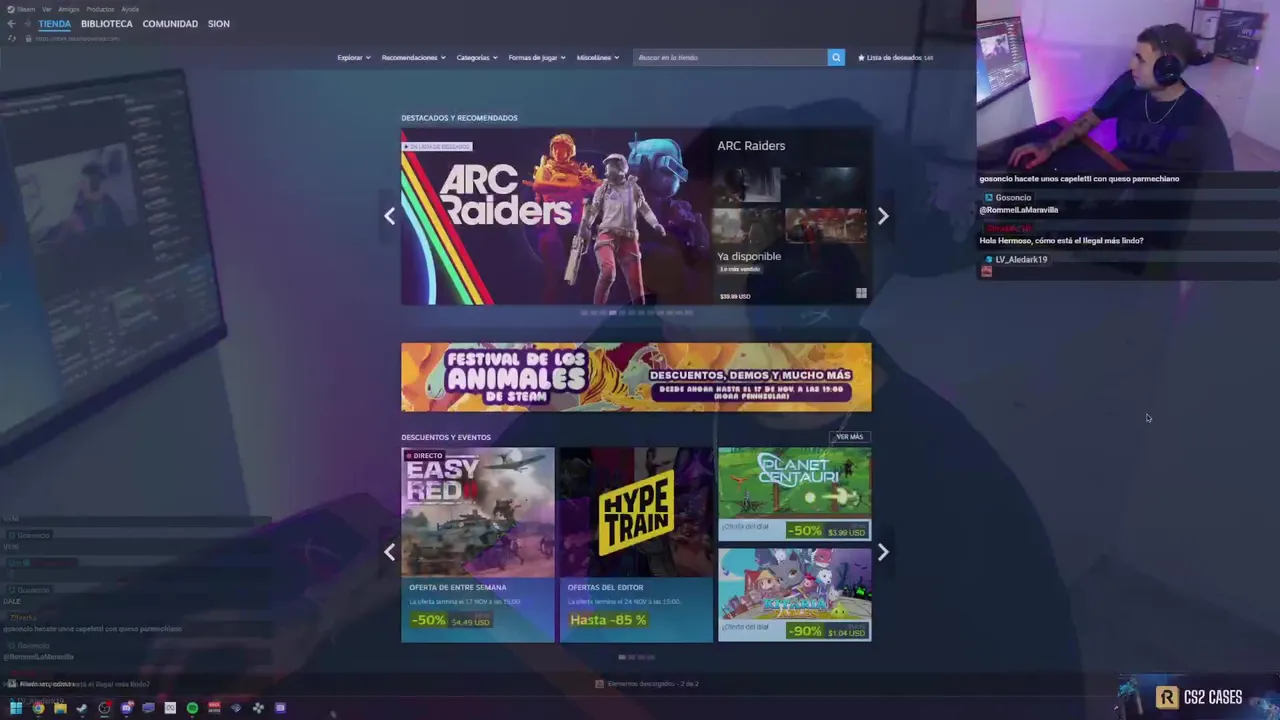Switch to the BIBLIOTECA tab
This screenshot has width=1280, height=720.
106,23
